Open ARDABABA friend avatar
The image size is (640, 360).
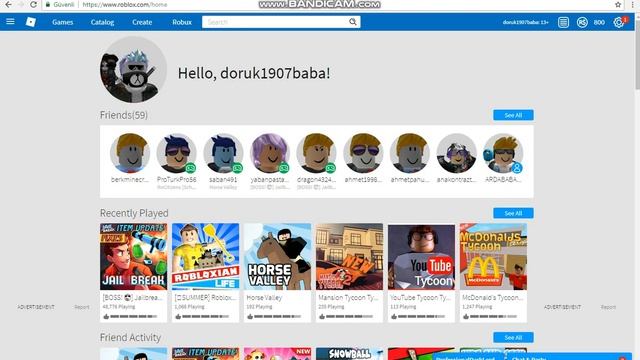(503, 153)
